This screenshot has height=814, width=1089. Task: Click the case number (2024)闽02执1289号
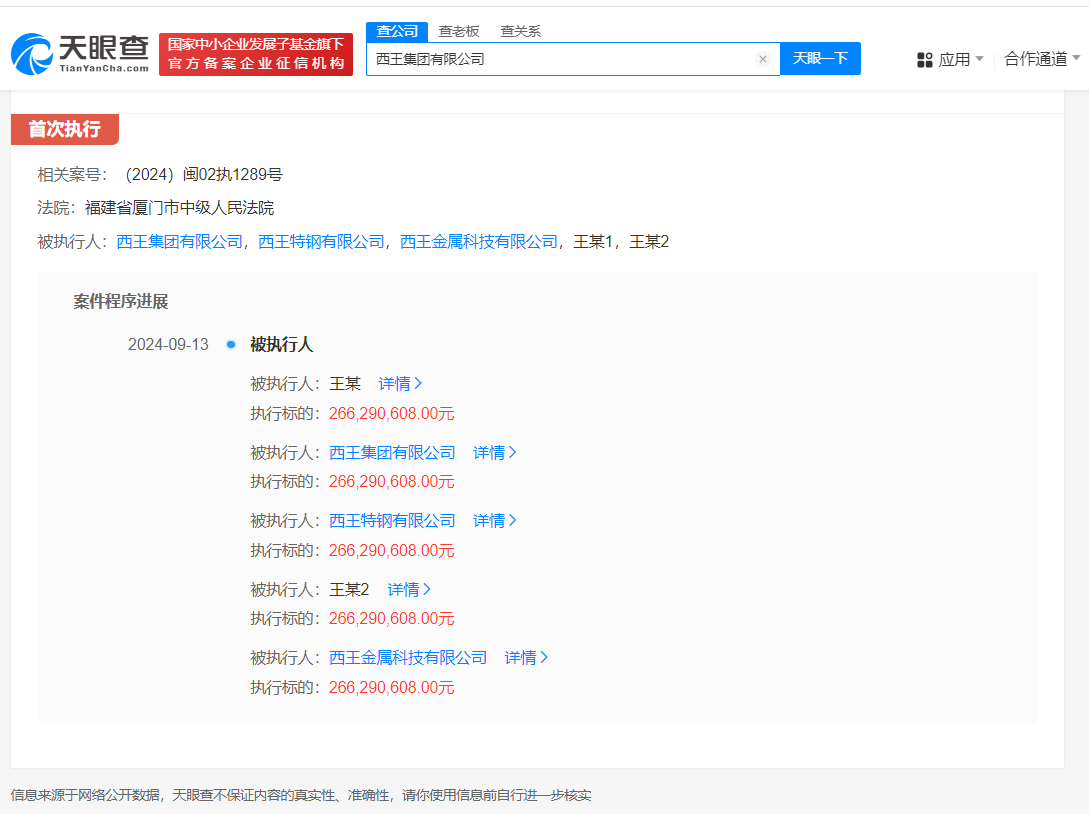pyautogui.click(x=204, y=174)
